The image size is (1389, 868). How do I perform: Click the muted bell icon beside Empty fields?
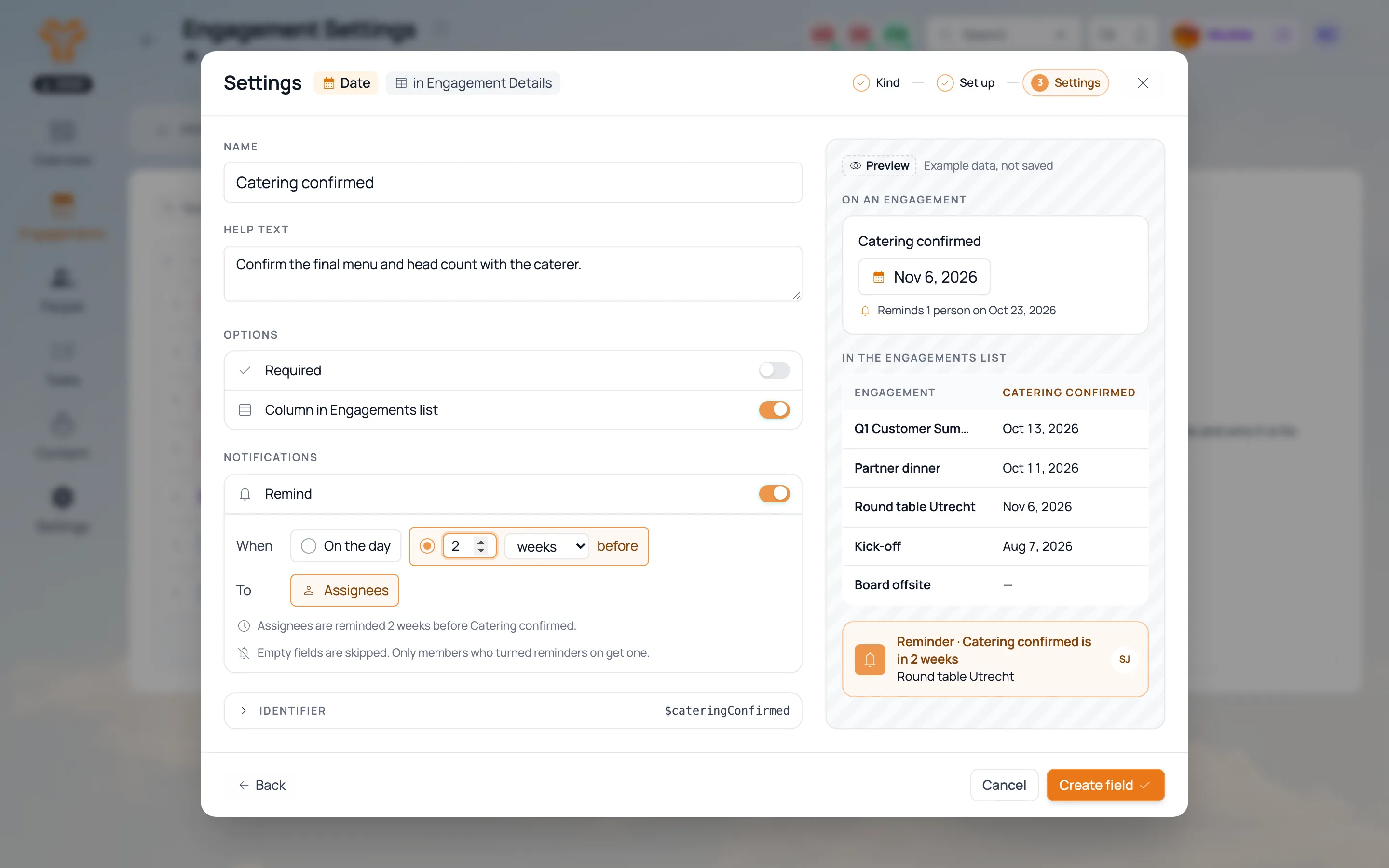[x=244, y=653]
